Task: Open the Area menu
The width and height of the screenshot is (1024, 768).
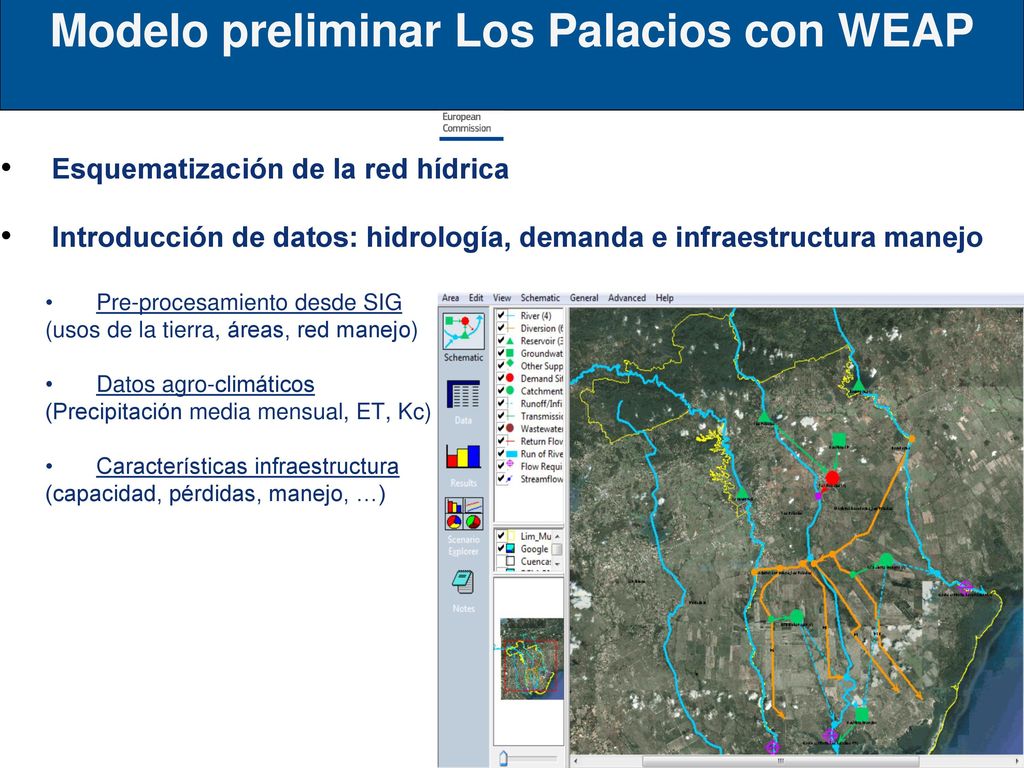Action: 451,298
